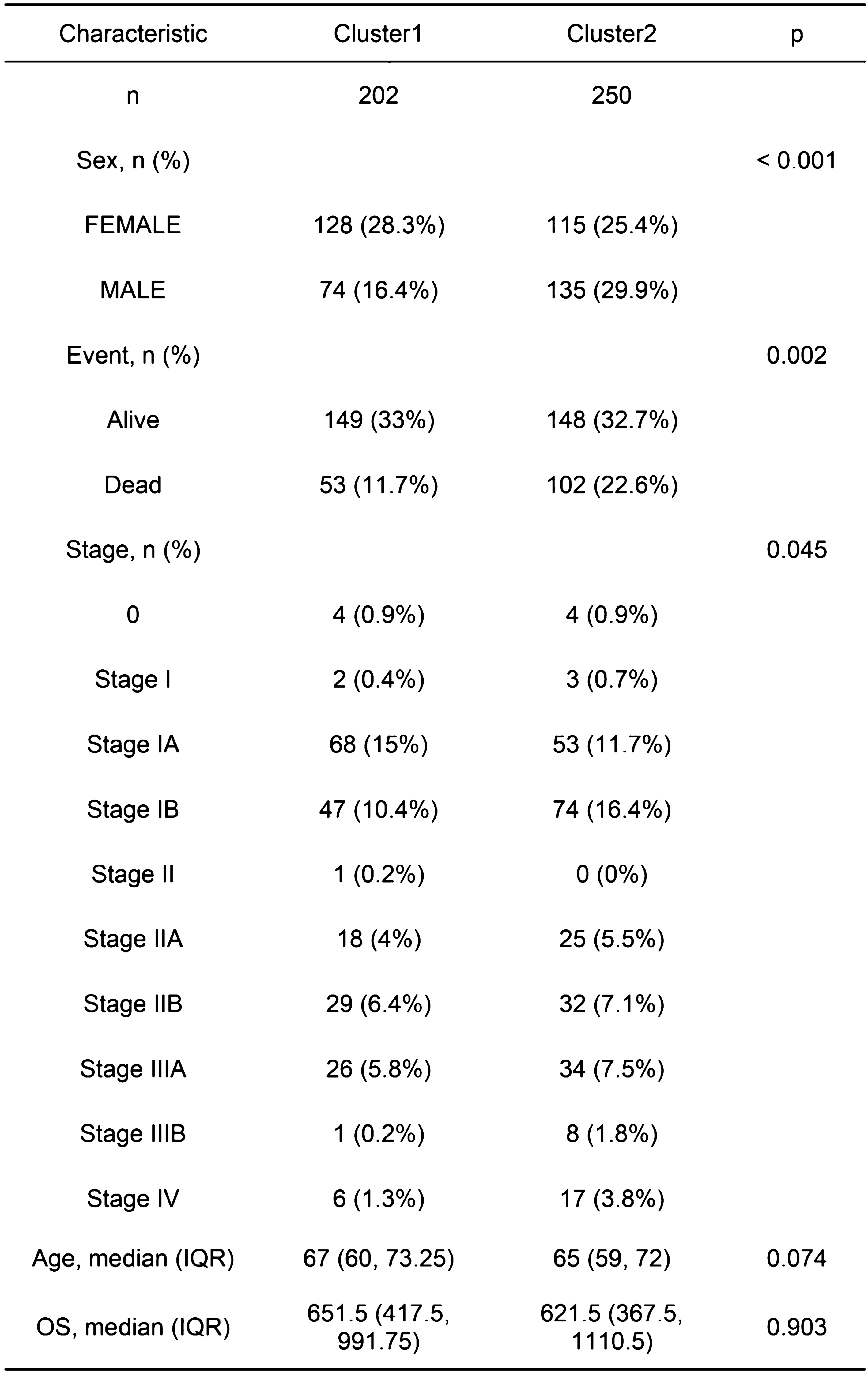Click the Characteristic column header
The image size is (868, 1375).
click(x=133, y=34)
